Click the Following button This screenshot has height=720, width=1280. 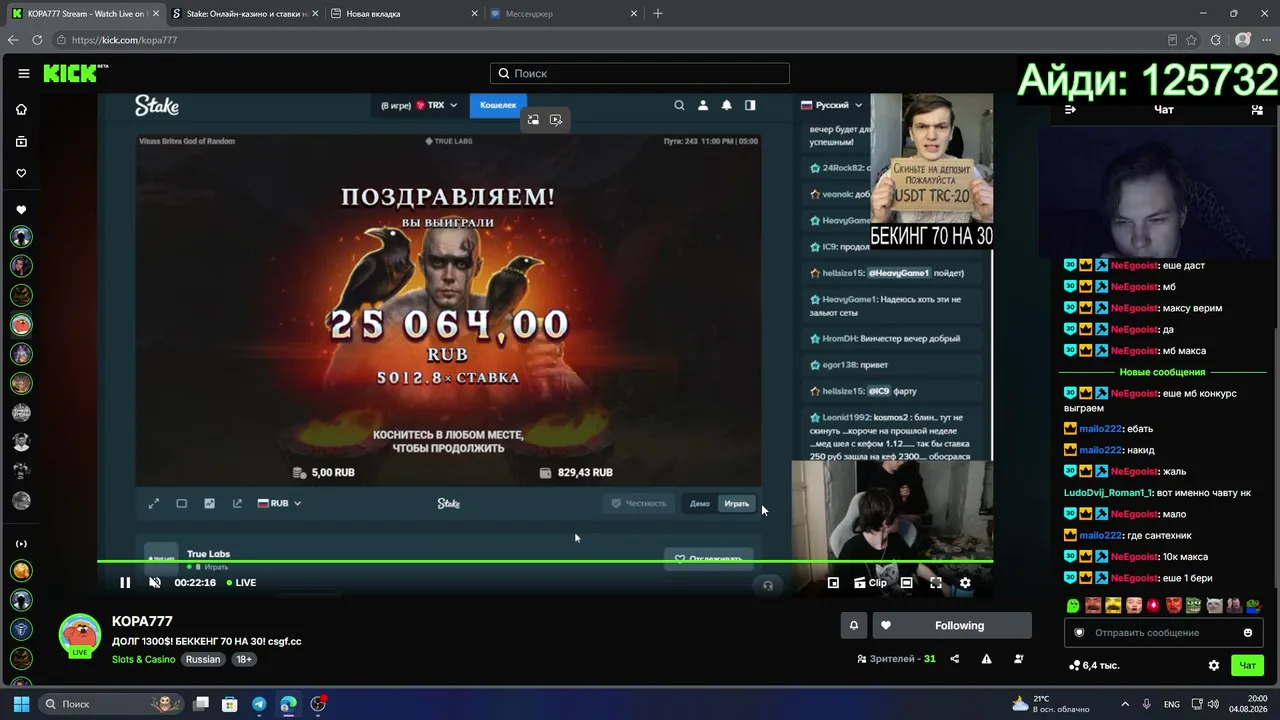(x=952, y=626)
